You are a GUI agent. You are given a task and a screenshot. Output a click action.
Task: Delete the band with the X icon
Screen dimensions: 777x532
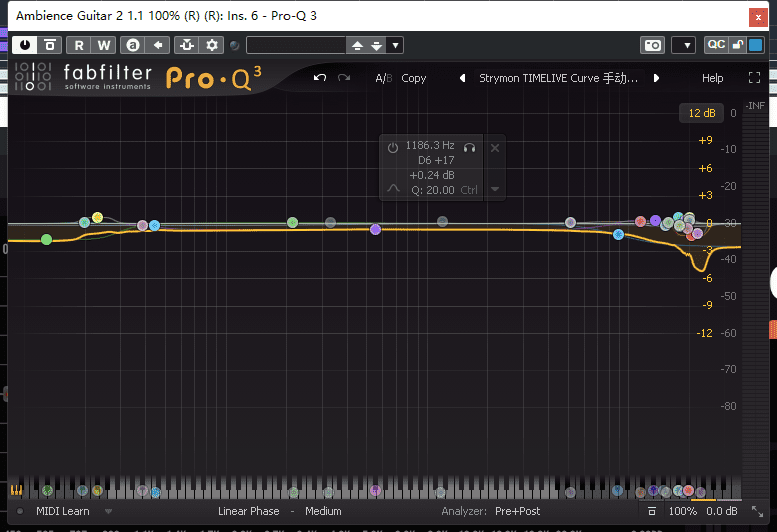pyautogui.click(x=495, y=148)
